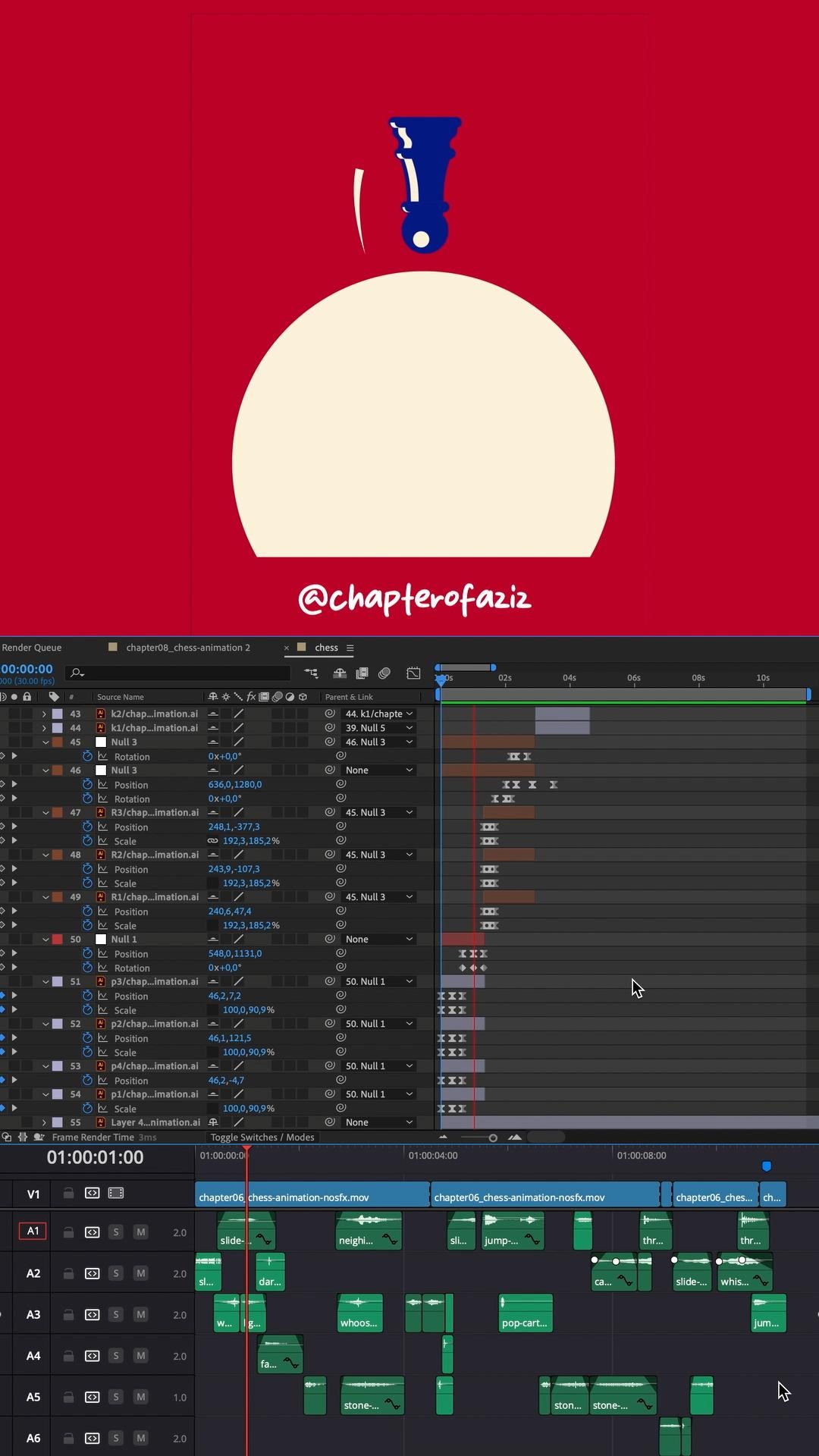Click Toggle Switches / Modes button
Screen dimensions: 819x1456
click(262, 1137)
